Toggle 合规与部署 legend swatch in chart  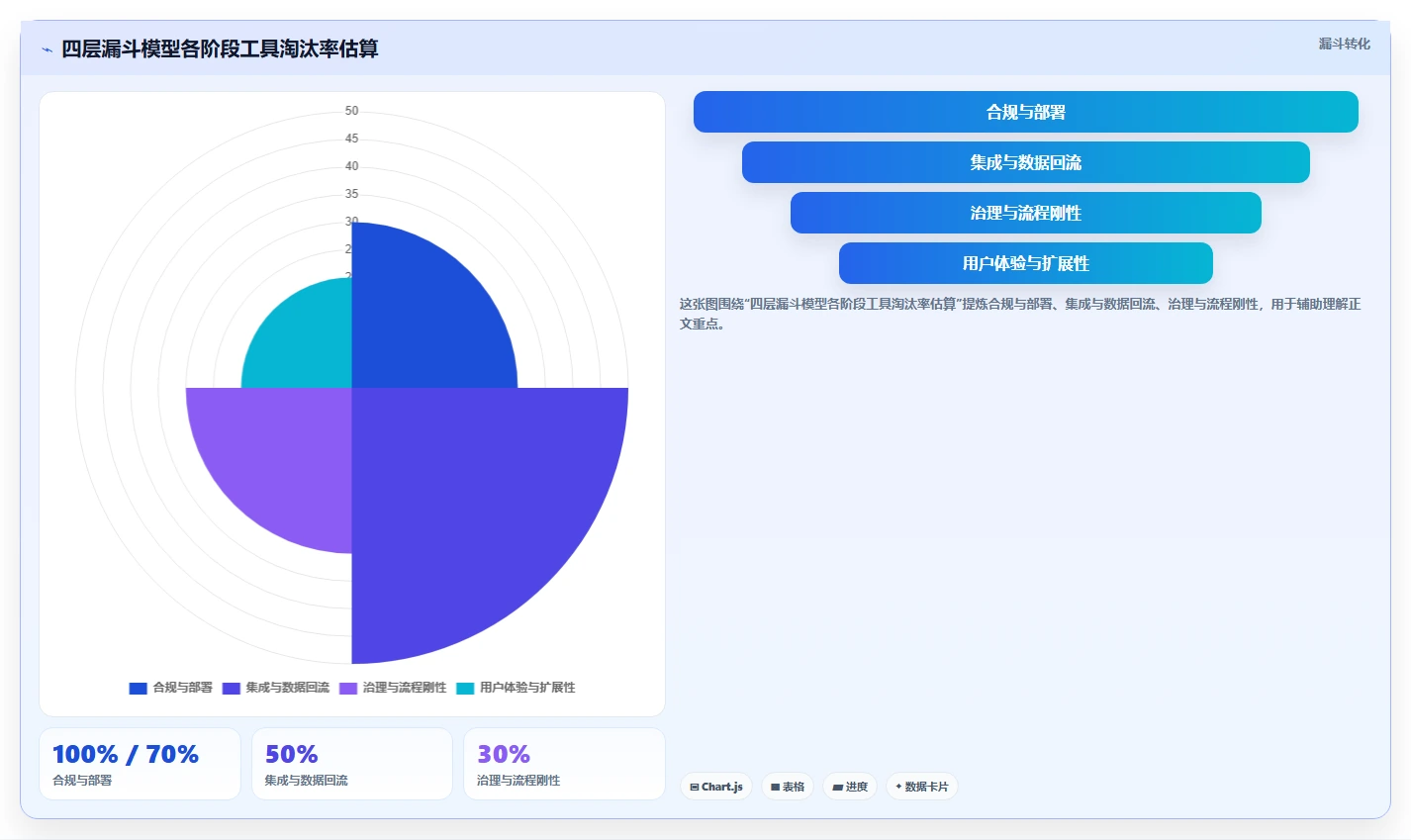[138, 688]
